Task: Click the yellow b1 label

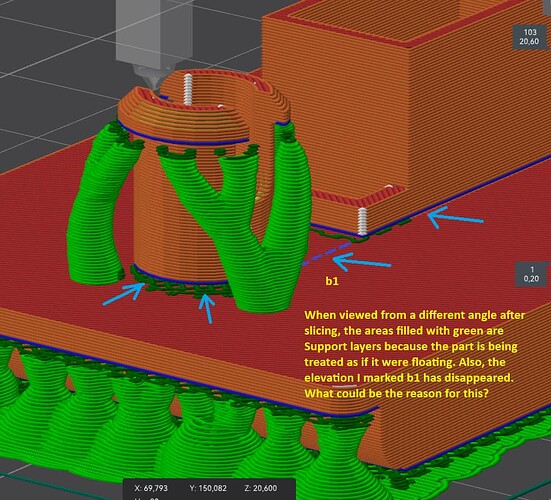Action: pos(332,281)
